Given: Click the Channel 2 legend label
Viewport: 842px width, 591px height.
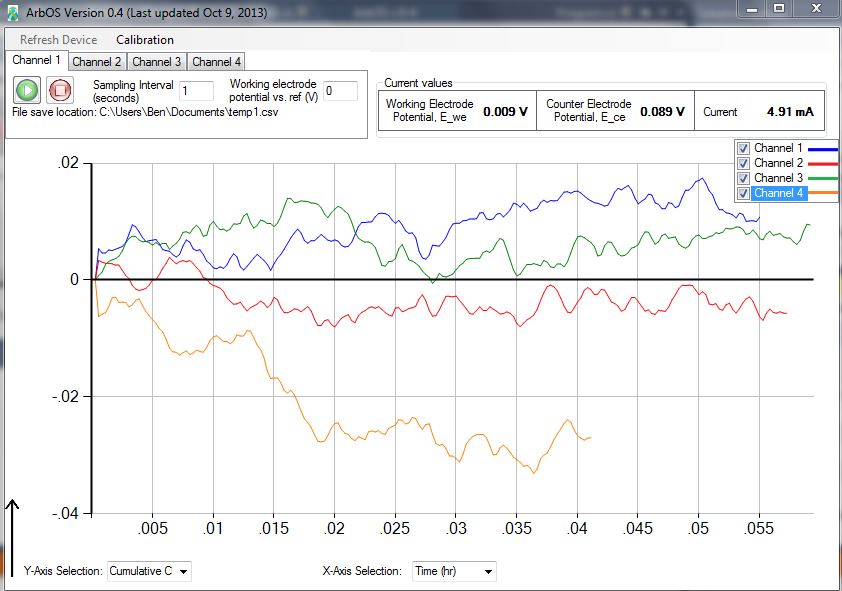Looking at the screenshot, I should coord(779,163).
